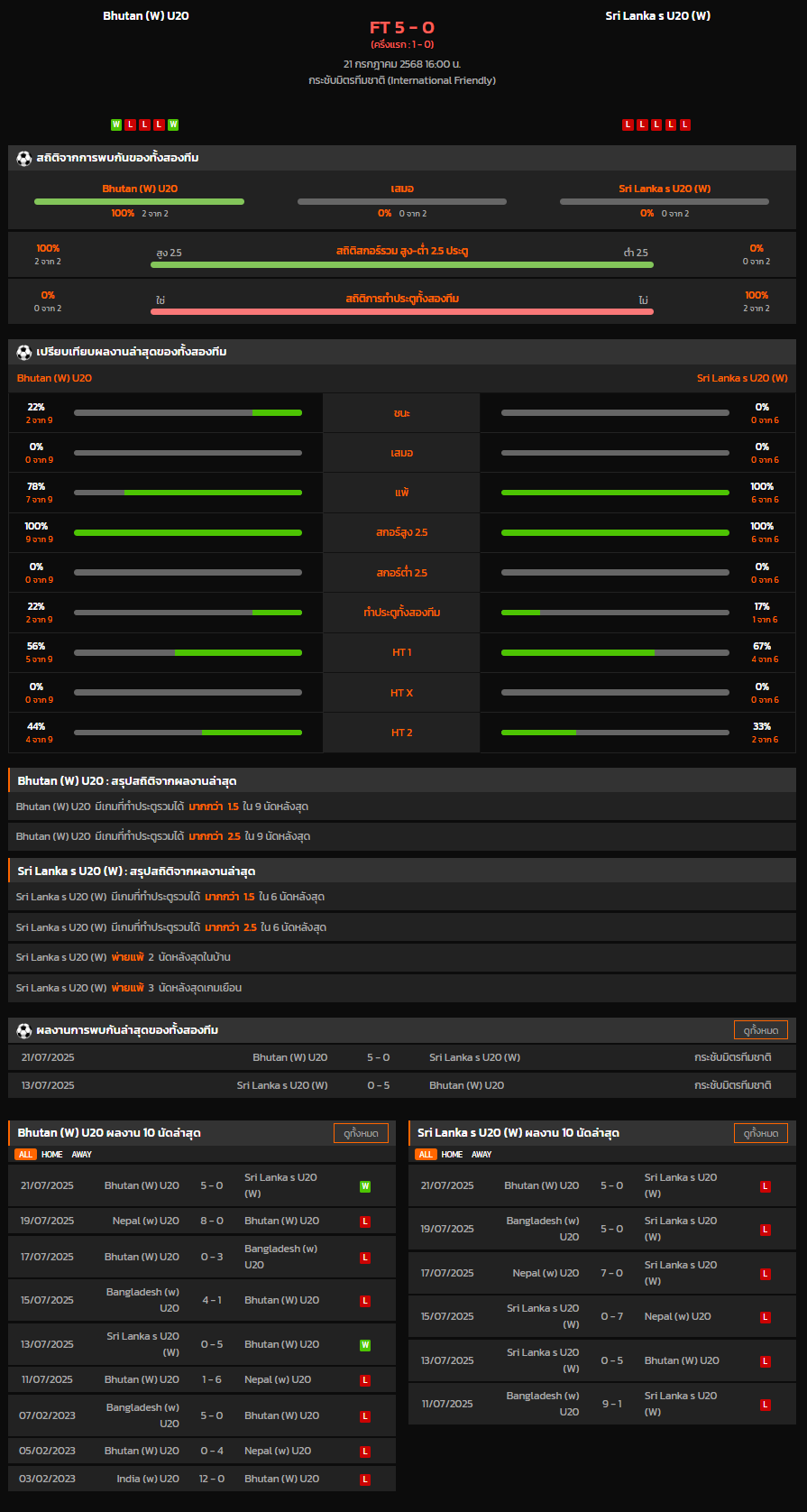Click กระชับมิตรทีมชาติ (International Friendly) competition label
807x1512 pixels.
click(x=402, y=80)
